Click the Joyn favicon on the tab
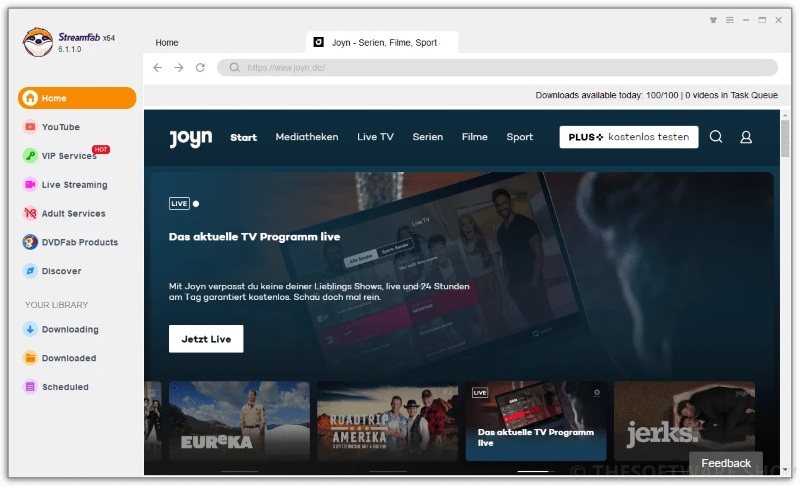800x486 pixels. (318, 42)
